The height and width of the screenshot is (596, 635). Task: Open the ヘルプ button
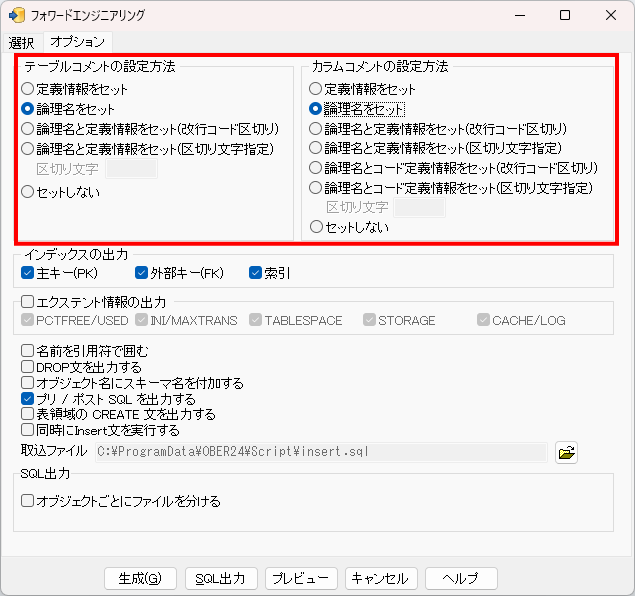pos(461,578)
